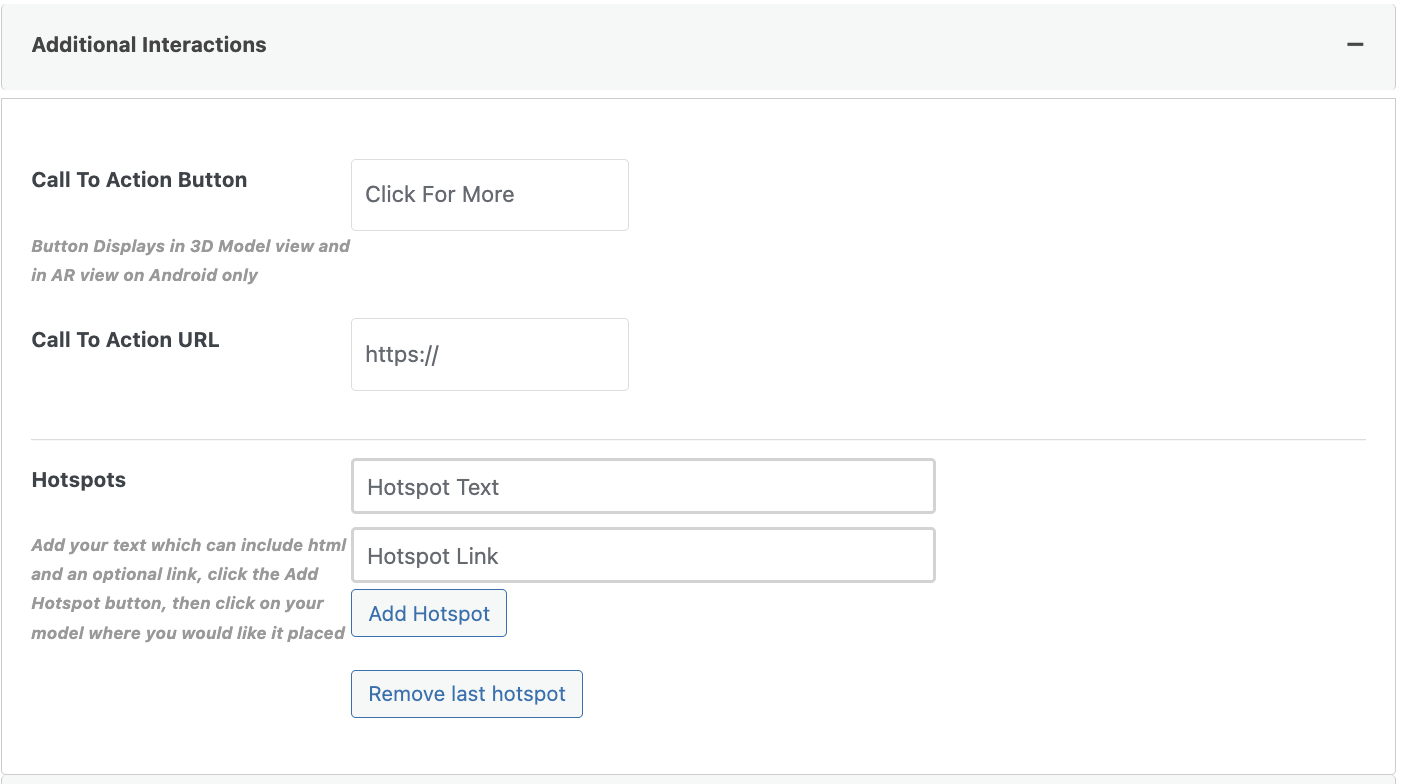
Task: Click the Call To Action URL label
Action: pos(125,340)
